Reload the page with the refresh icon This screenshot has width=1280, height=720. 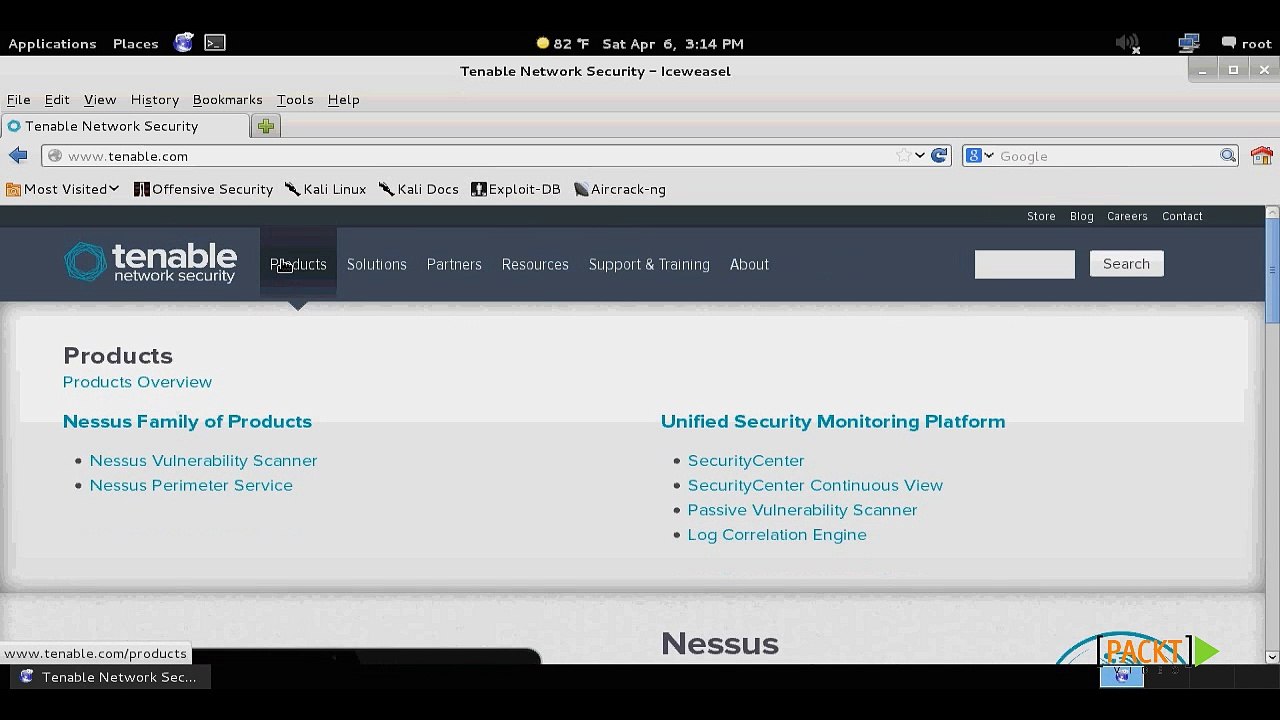point(939,155)
